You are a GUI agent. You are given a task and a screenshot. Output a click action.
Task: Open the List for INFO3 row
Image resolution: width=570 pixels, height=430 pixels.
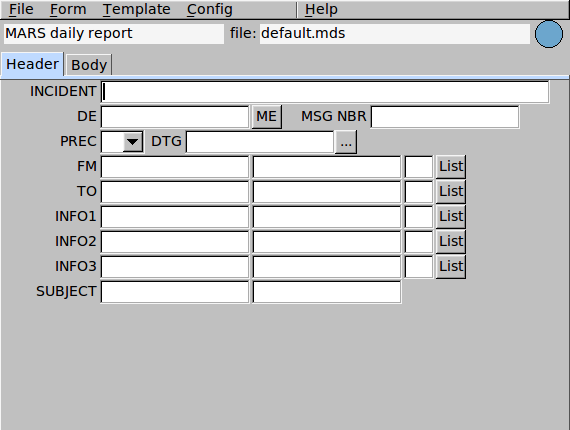(x=451, y=267)
